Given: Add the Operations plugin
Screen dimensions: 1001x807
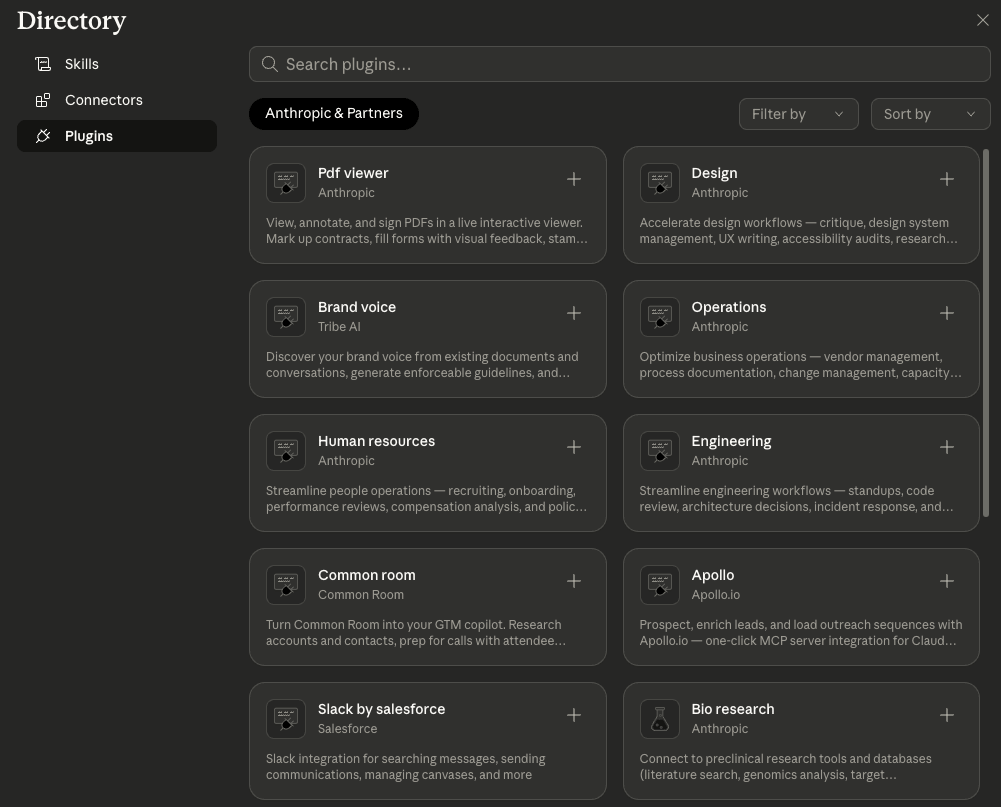Looking at the screenshot, I should coord(947,313).
